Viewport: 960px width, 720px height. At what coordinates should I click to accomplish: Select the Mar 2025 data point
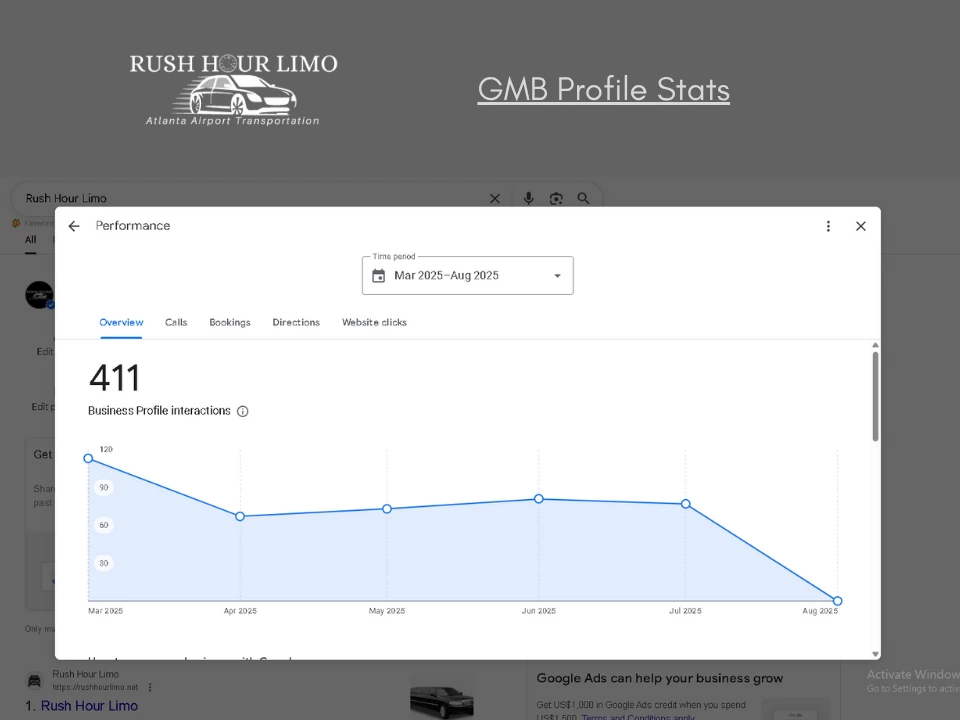click(88, 458)
